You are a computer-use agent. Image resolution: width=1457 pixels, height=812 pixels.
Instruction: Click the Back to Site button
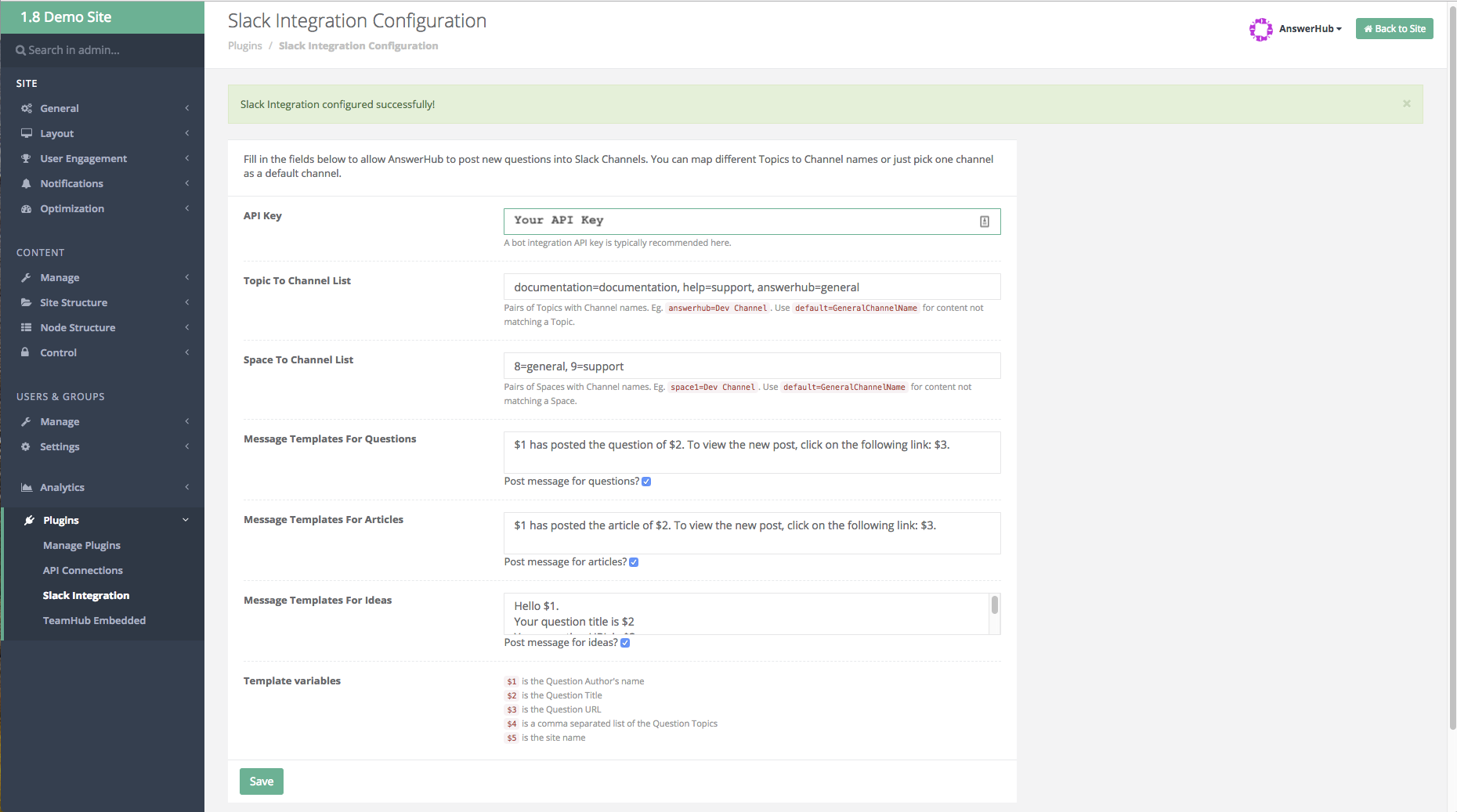(x=1394, y=29)
